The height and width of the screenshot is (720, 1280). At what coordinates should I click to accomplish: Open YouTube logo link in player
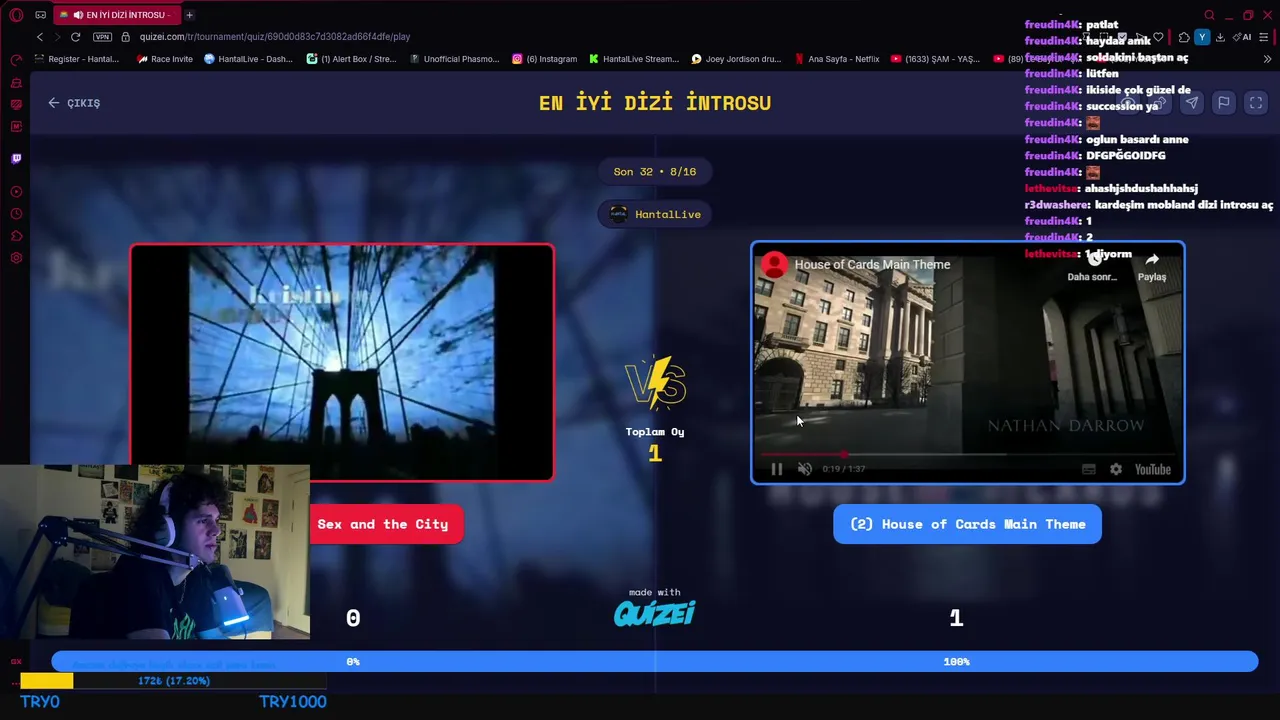pos(1153,469)
